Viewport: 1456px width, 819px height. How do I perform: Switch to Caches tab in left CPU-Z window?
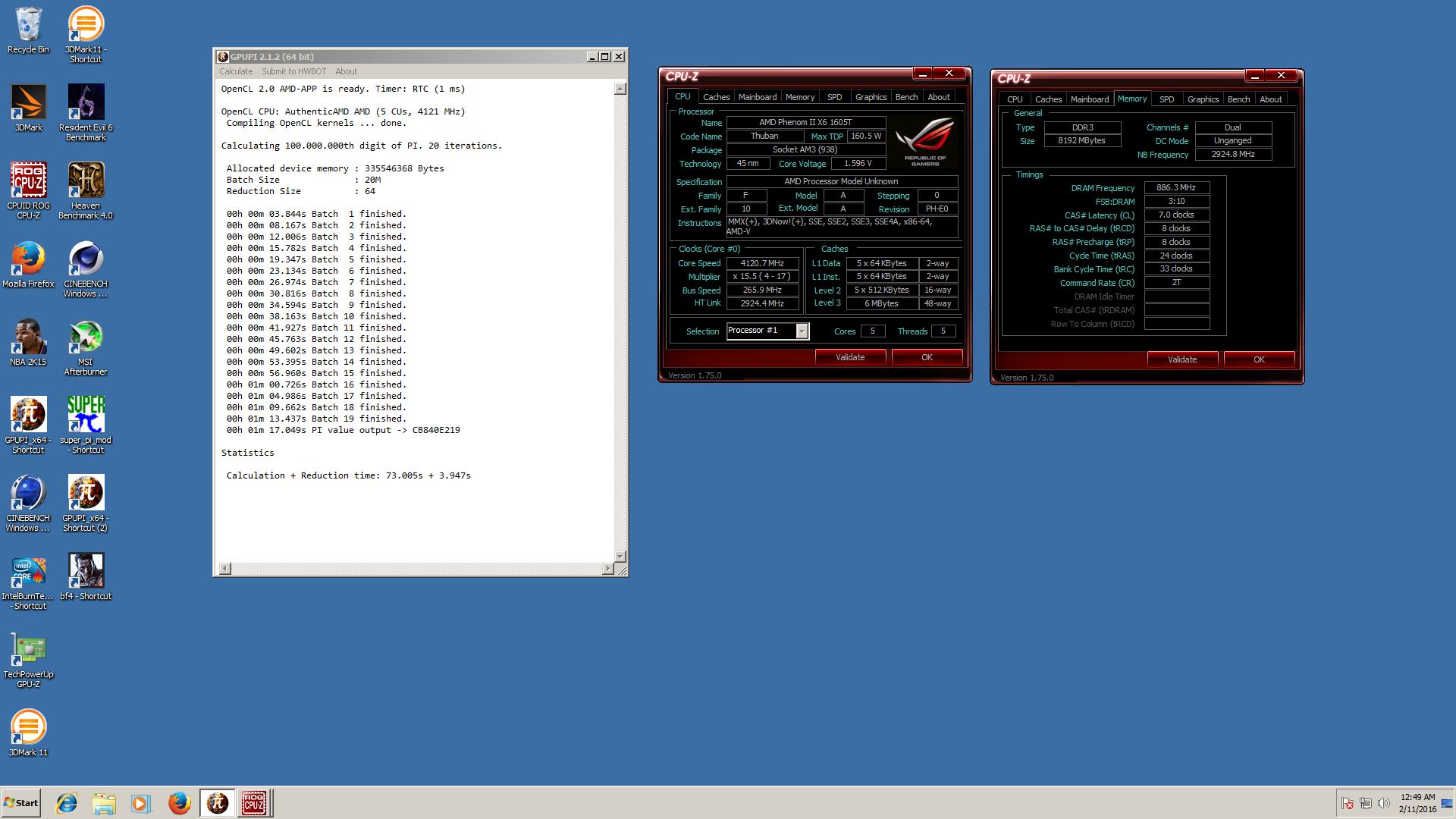coord(716,97)
